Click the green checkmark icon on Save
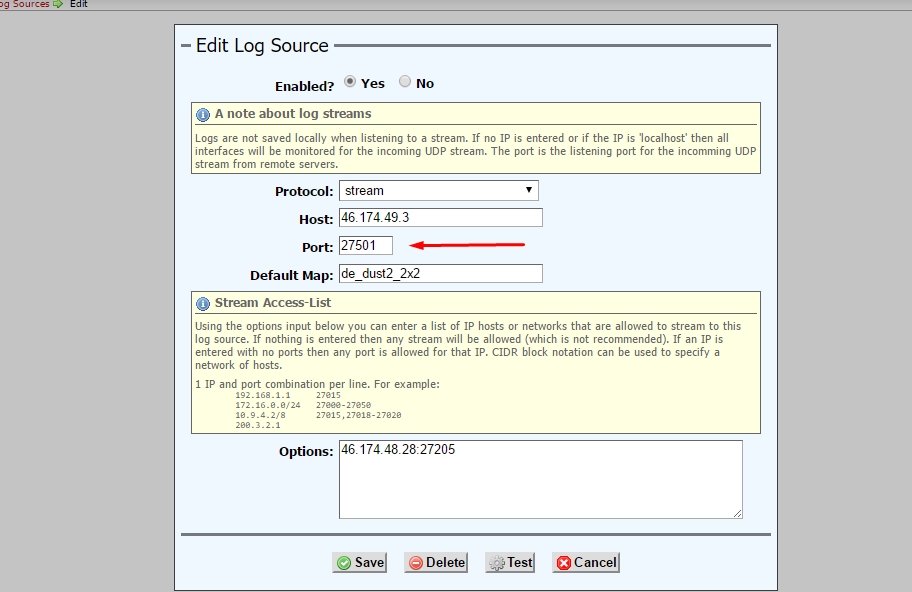Screen dimensions: 912x592 (x=344, y=563)
